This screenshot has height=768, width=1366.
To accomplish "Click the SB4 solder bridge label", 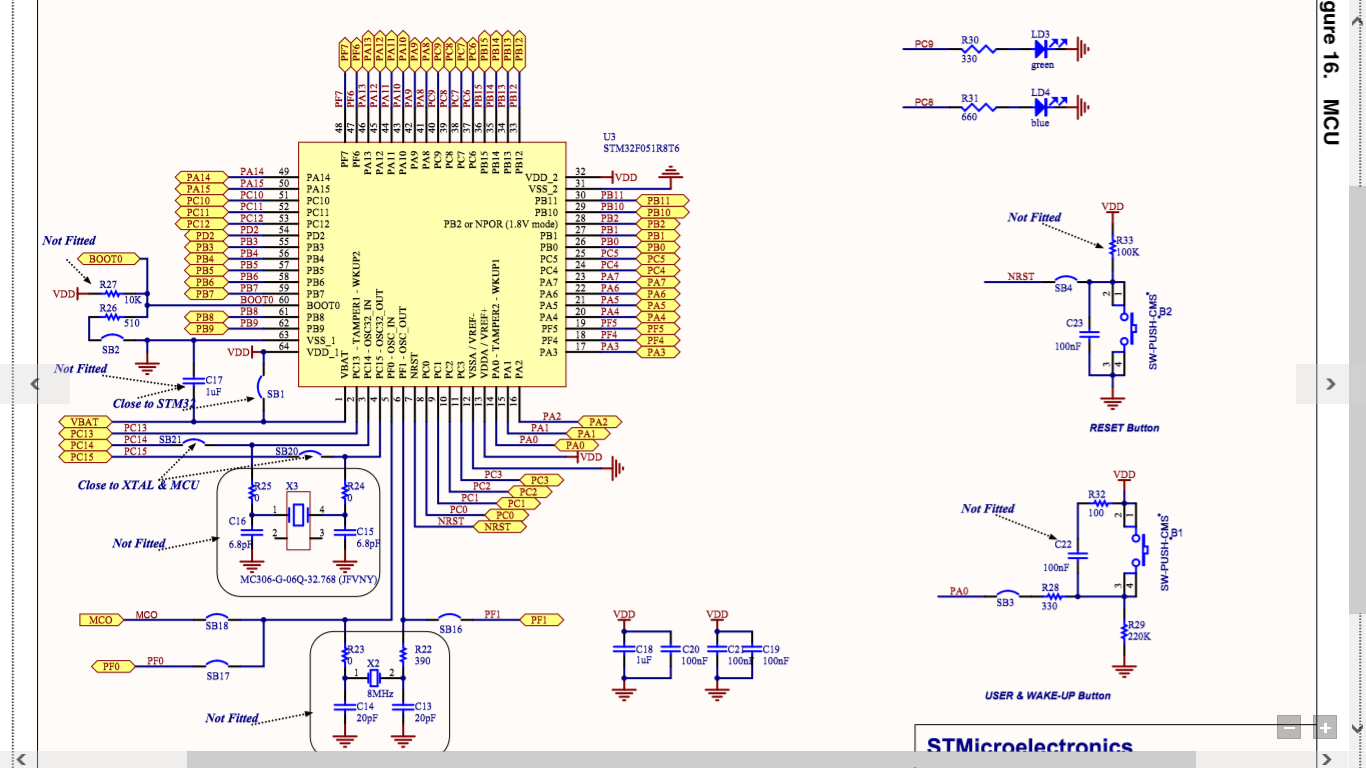I will 1063,288.
